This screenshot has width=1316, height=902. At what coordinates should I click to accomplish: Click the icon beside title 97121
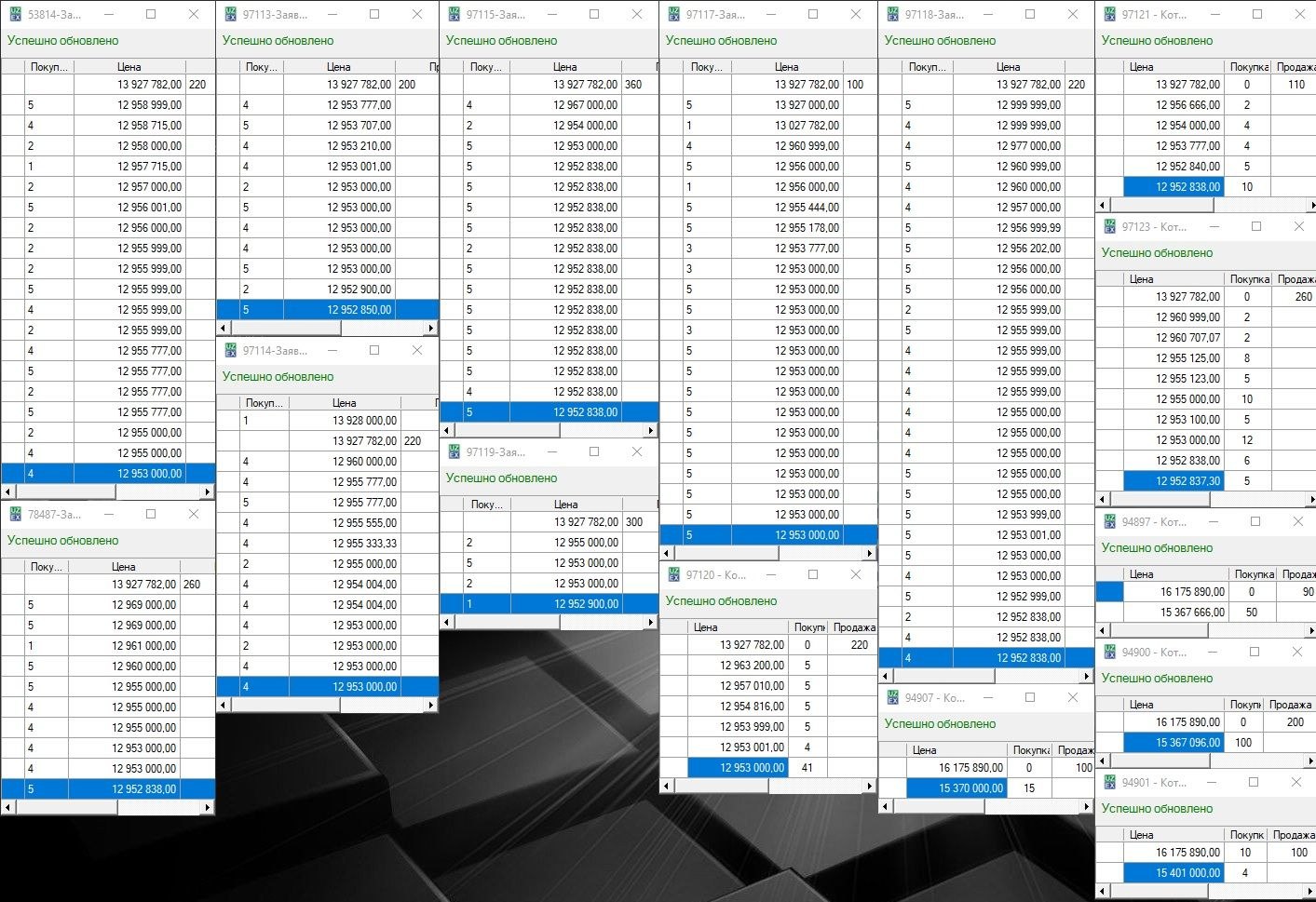(x=1109, y=15)
